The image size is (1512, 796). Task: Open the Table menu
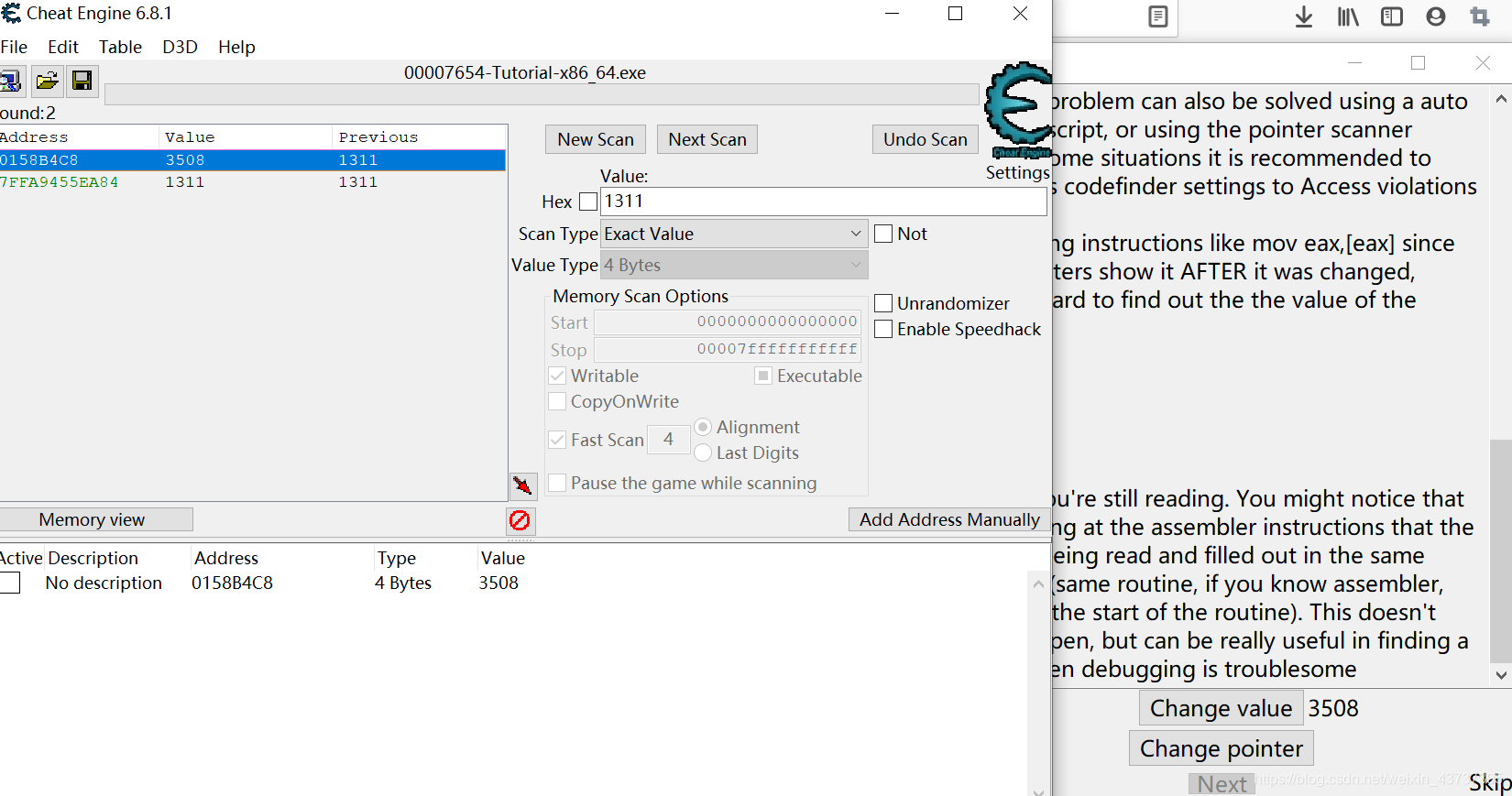(x=120, y=47)
